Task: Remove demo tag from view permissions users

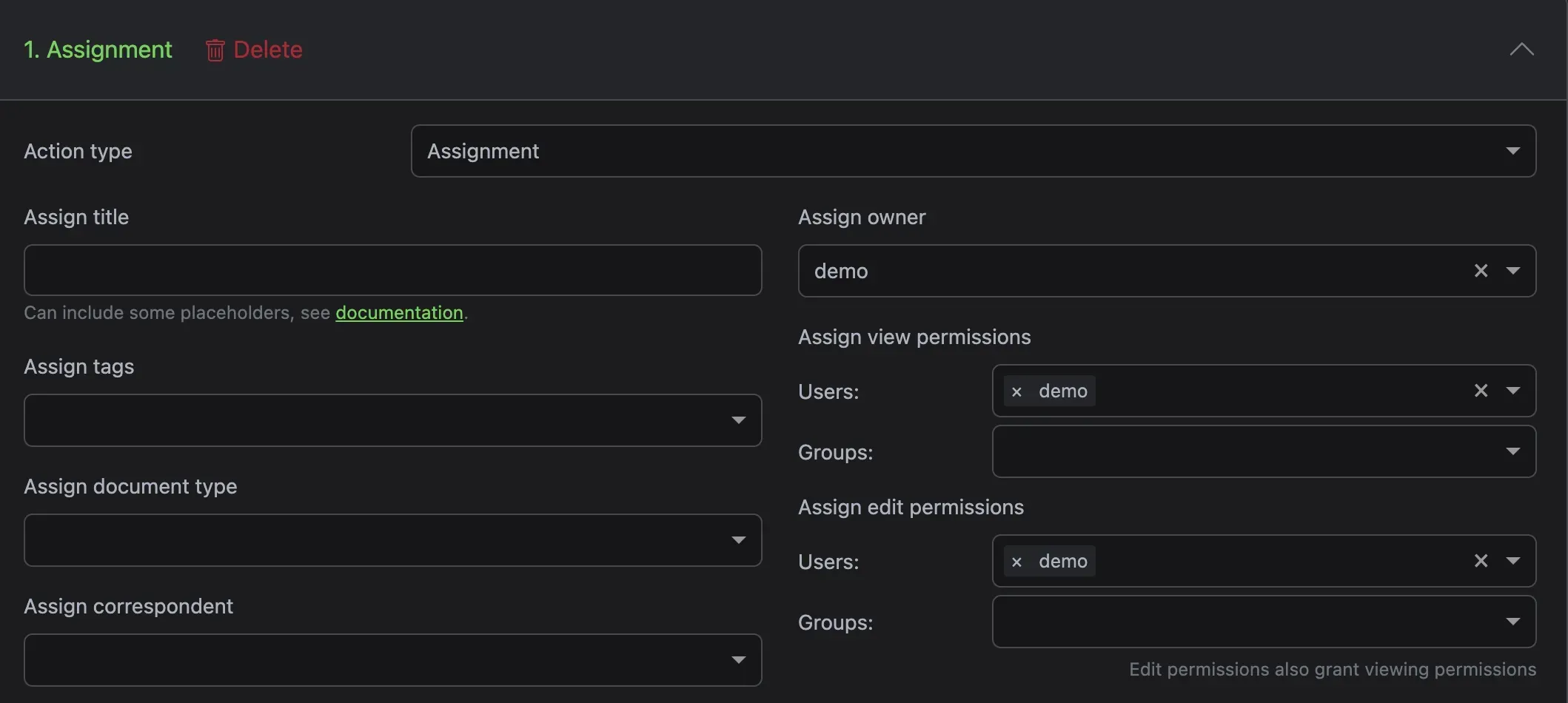Action: 1016,391
